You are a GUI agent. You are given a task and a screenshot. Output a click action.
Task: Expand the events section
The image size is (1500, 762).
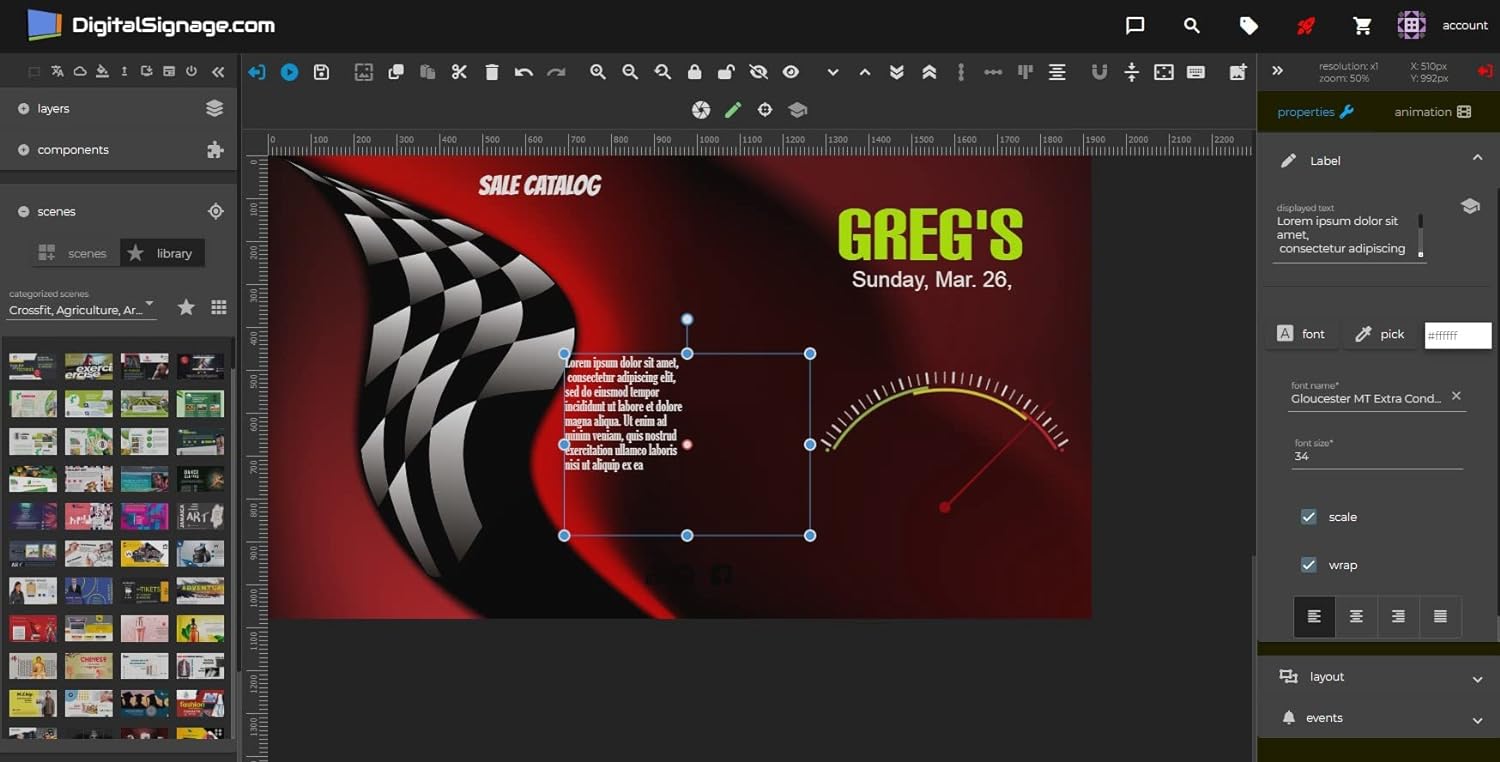pyautogui.click(x=1380, y=718)
